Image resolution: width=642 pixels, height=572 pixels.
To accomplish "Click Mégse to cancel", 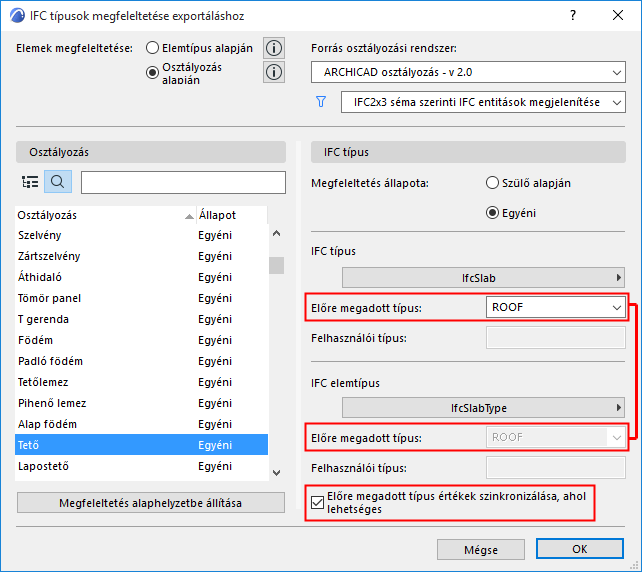I will tap(481, 549).
